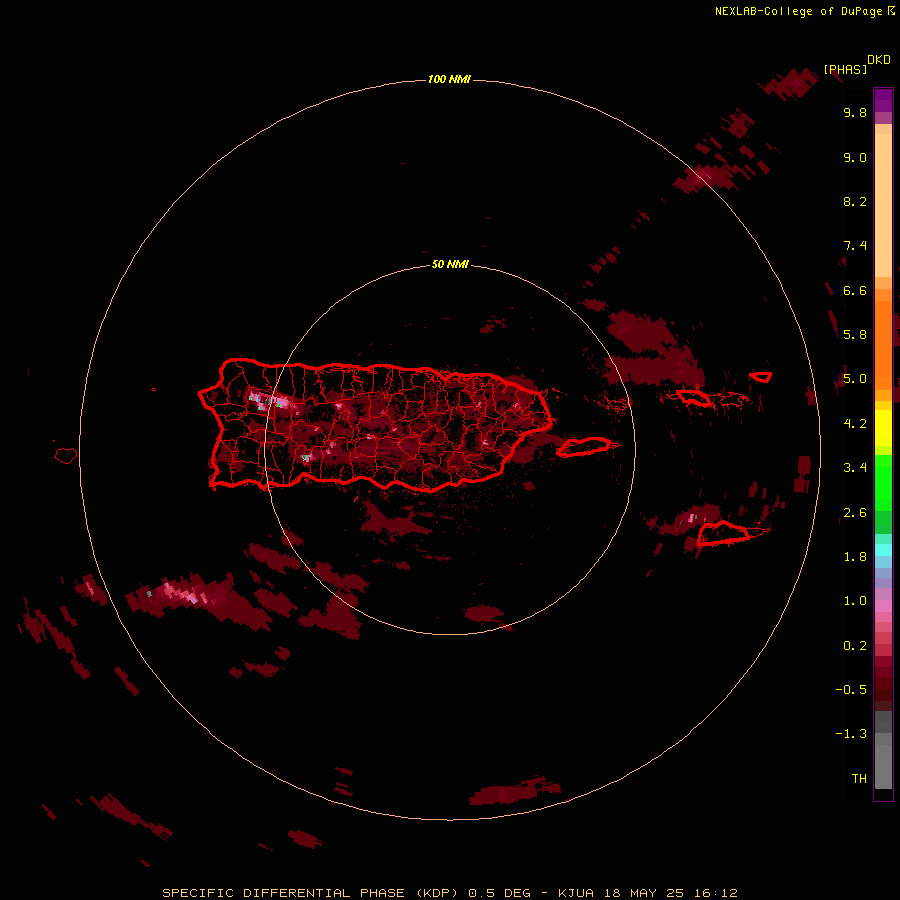The image size is (900, 900).
Task: Pick the purple segment of the color bar
Action: [883, 100]
